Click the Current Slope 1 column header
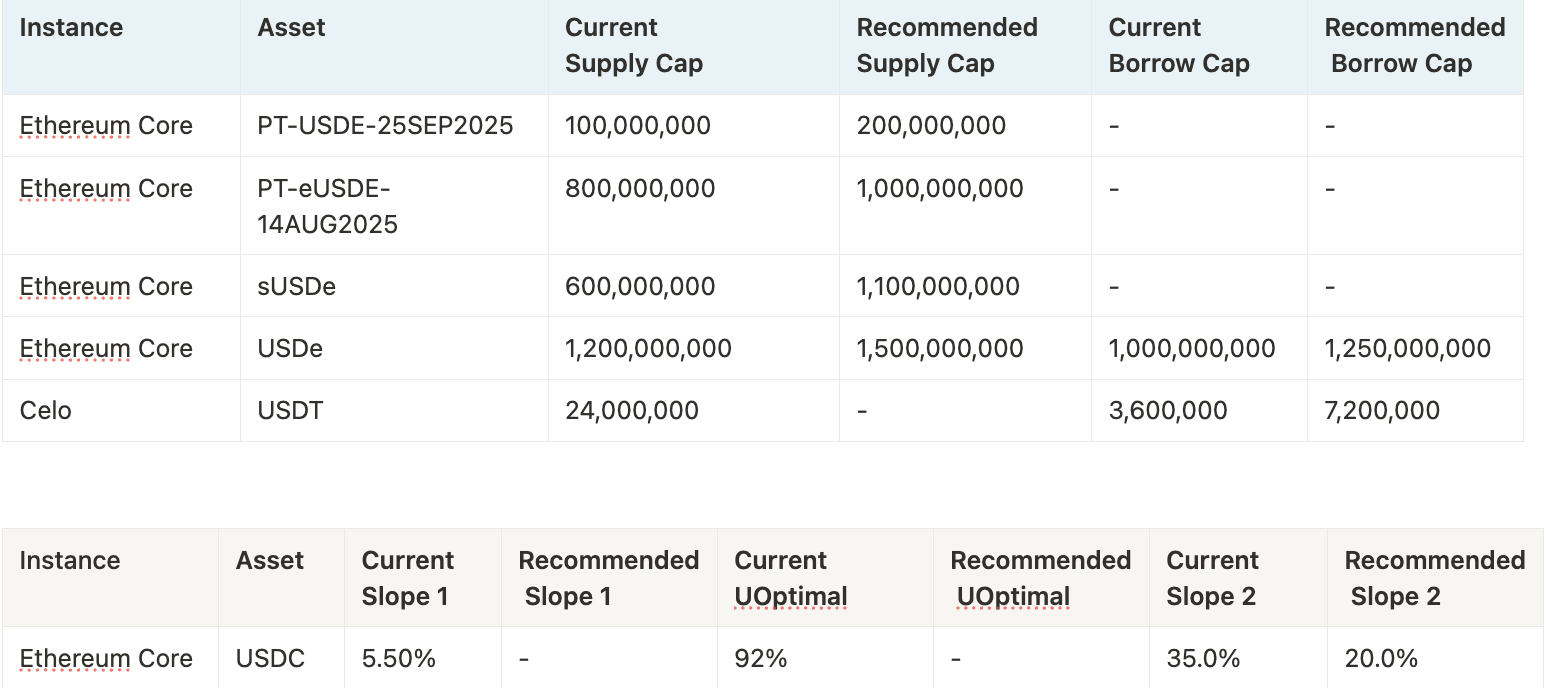Image resolution: width=1554 pixels, height=688 pixels. 407,579
